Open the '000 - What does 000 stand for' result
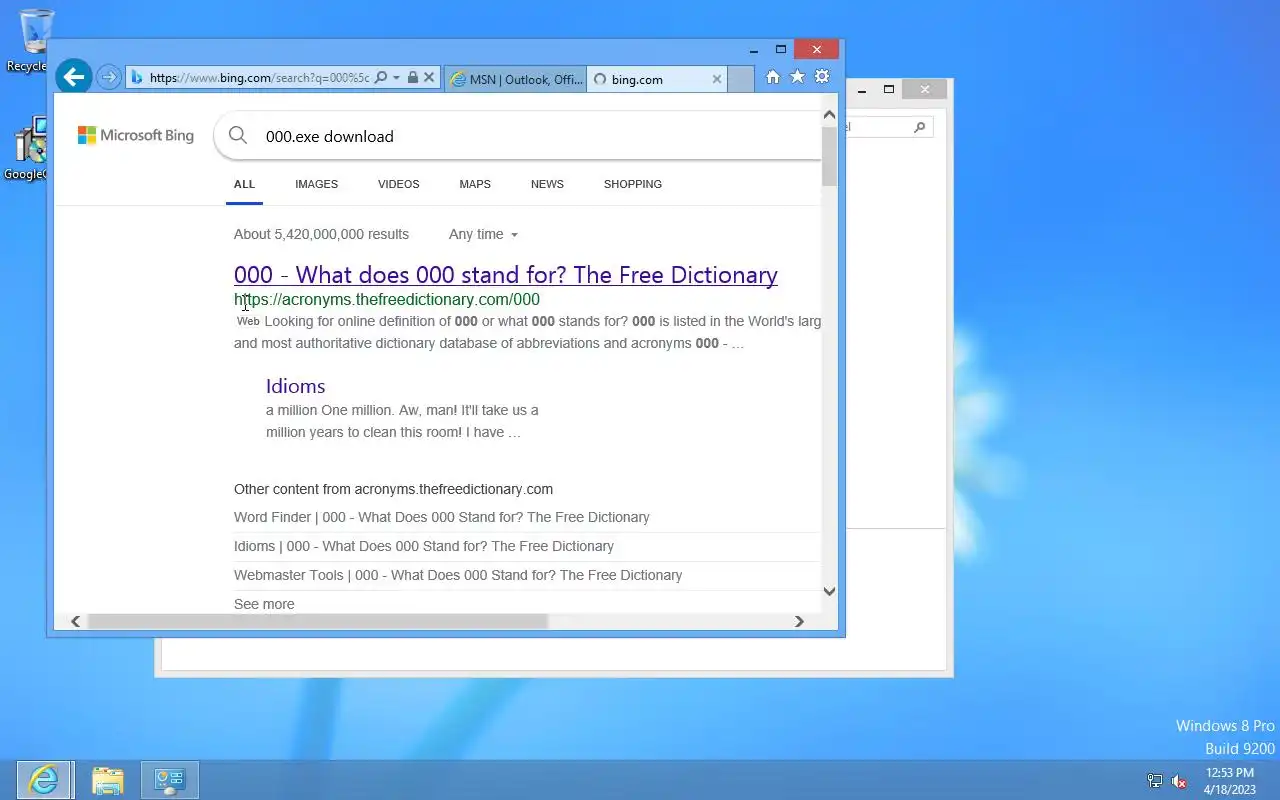Image resolution: width=1280 pixels, height=800 pixels. 506,275
